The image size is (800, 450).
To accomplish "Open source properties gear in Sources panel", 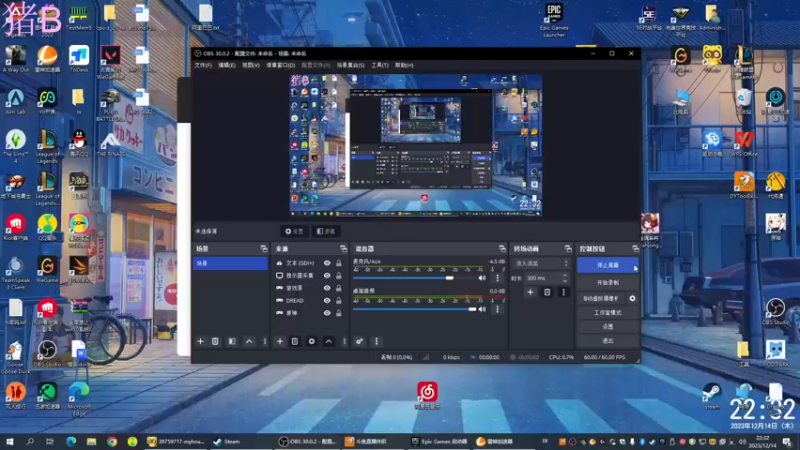I will pyautogui.click(x=312, y=341).
